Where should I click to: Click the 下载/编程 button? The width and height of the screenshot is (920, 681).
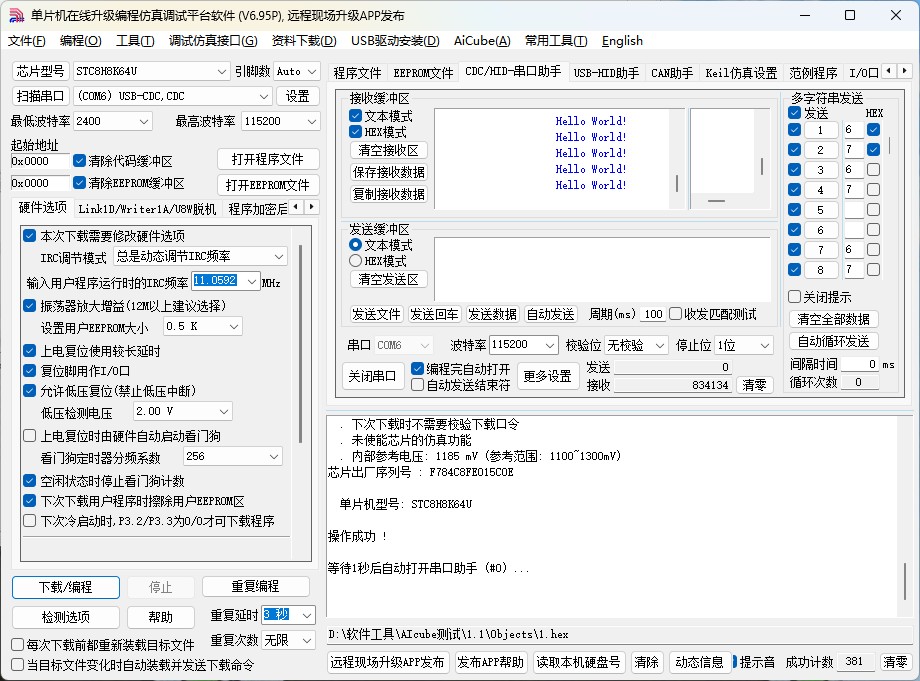click(66, 587)
